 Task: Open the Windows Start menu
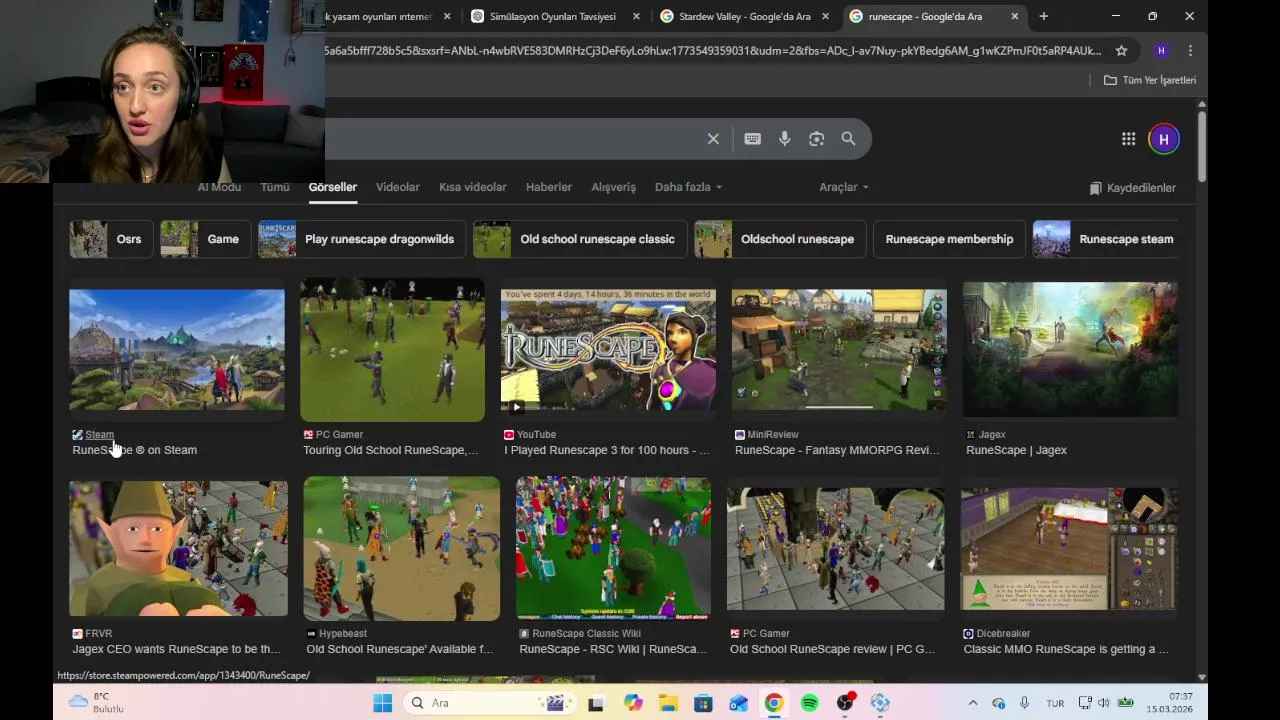click(382, 703)
